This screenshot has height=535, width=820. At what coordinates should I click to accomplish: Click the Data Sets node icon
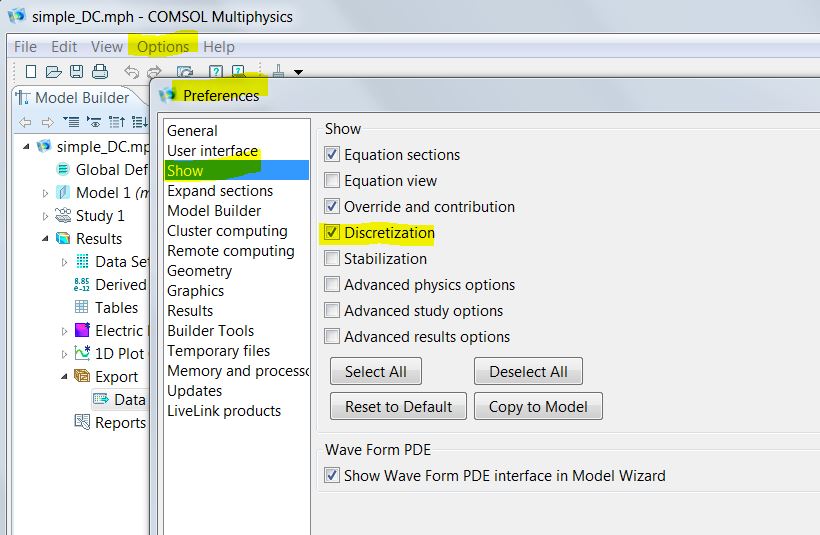(82, 261)
